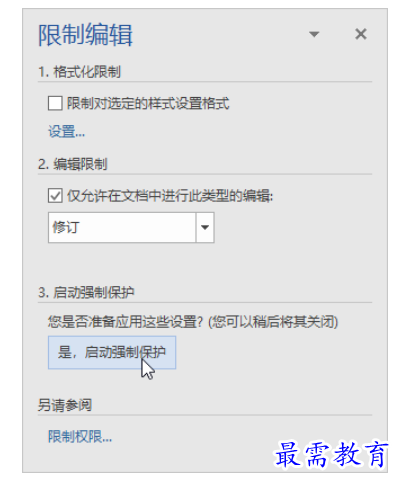Click the 最需教育 watermark logo
397x486 pixels.
point(331,454)
